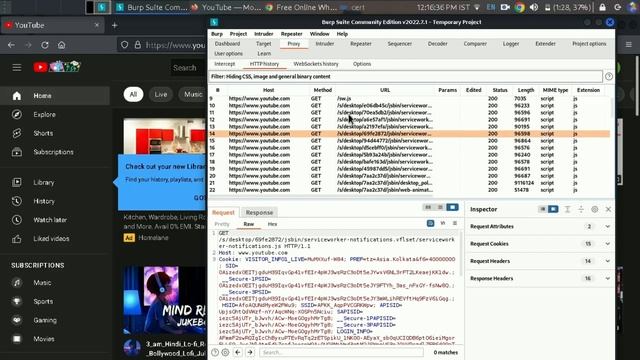Select history row 21 desktop_pol request
Viewport: 640px width, 360px height.
point(409,183)
